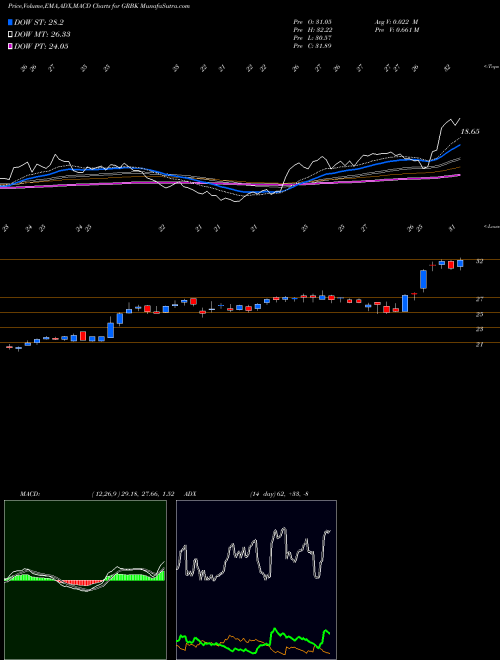Click the ADX '(14 day) 62, +33, -8' values
The height and width of the screenshot is (660, 500).
pyautogui.click(x=279, y=494)
